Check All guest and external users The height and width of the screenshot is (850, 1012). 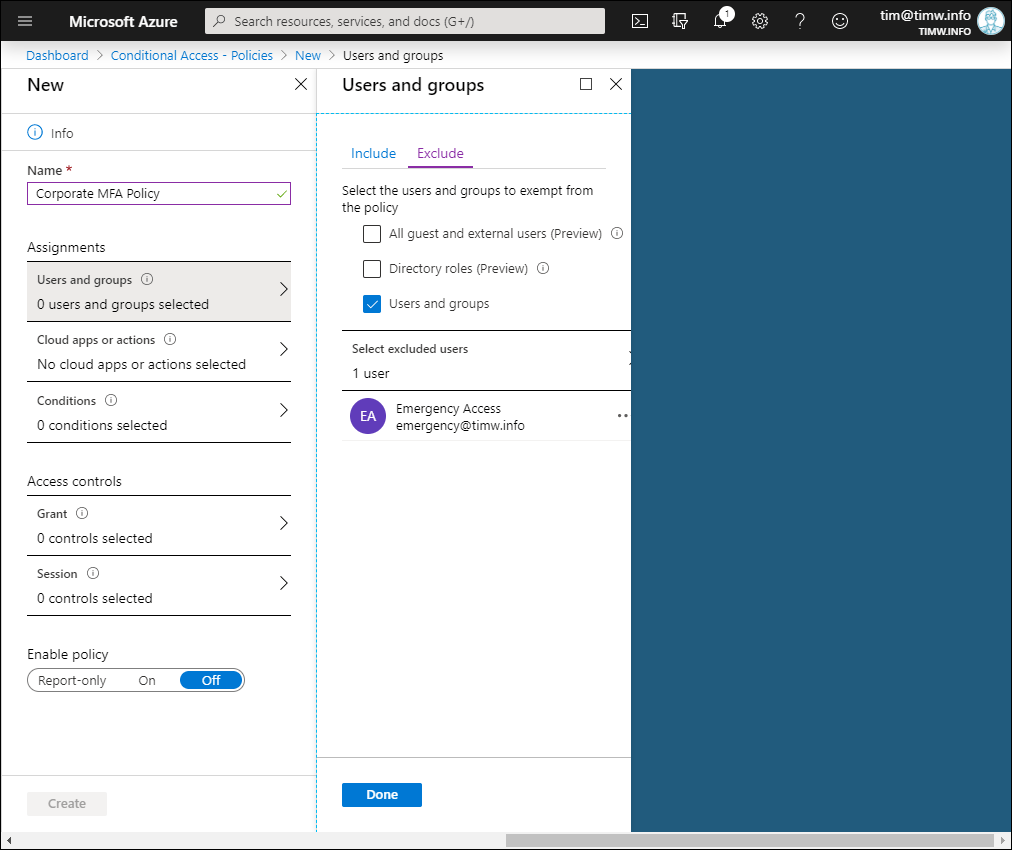(372, 234)
